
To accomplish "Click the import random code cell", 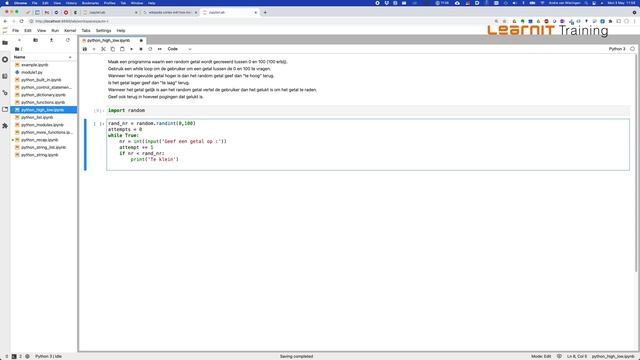I will pyautogui.click(x=368, y=111).
